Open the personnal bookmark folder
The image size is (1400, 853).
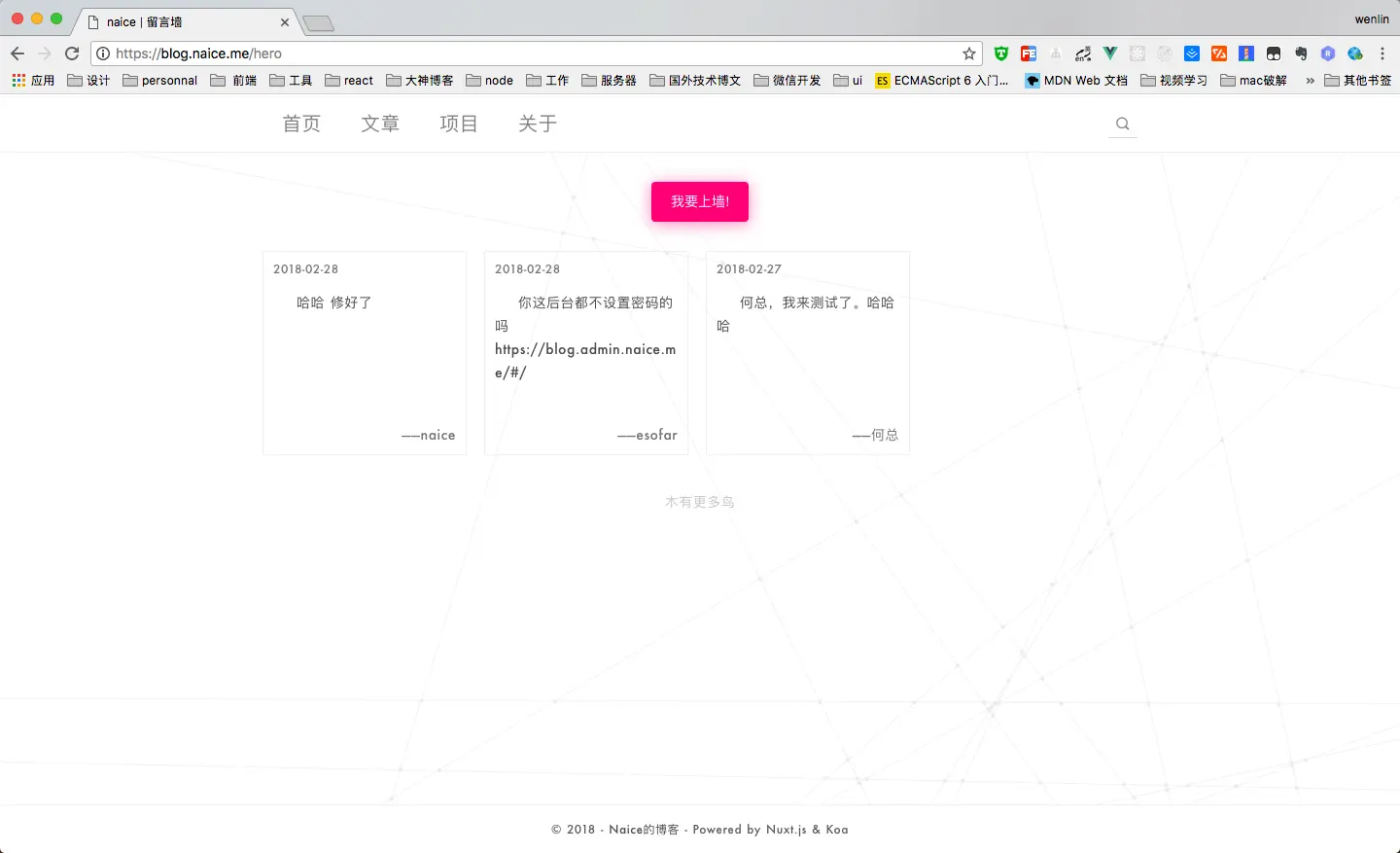[160, 81]
